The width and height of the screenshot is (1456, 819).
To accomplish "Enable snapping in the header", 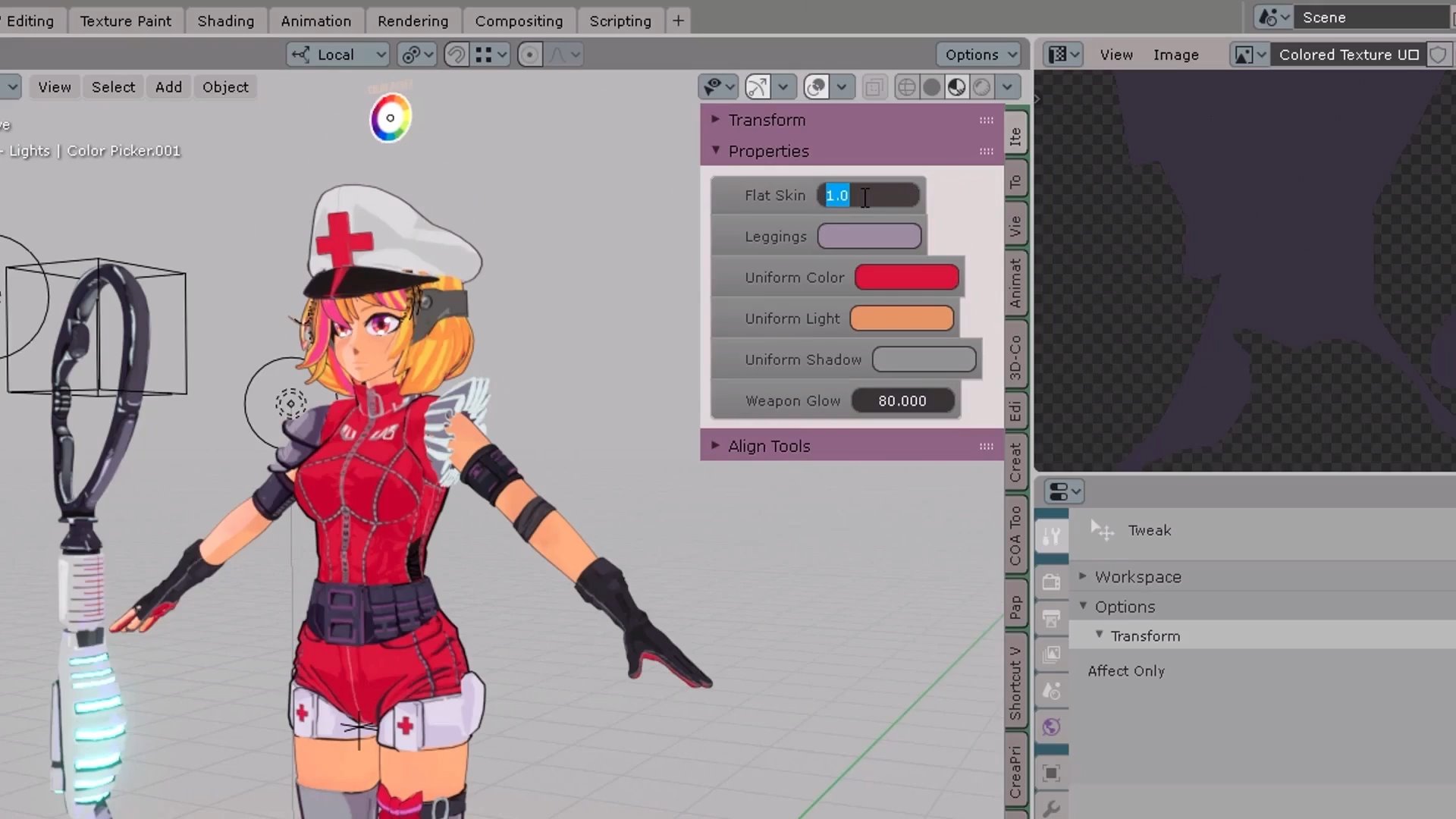I will click(x=456, y=54).
